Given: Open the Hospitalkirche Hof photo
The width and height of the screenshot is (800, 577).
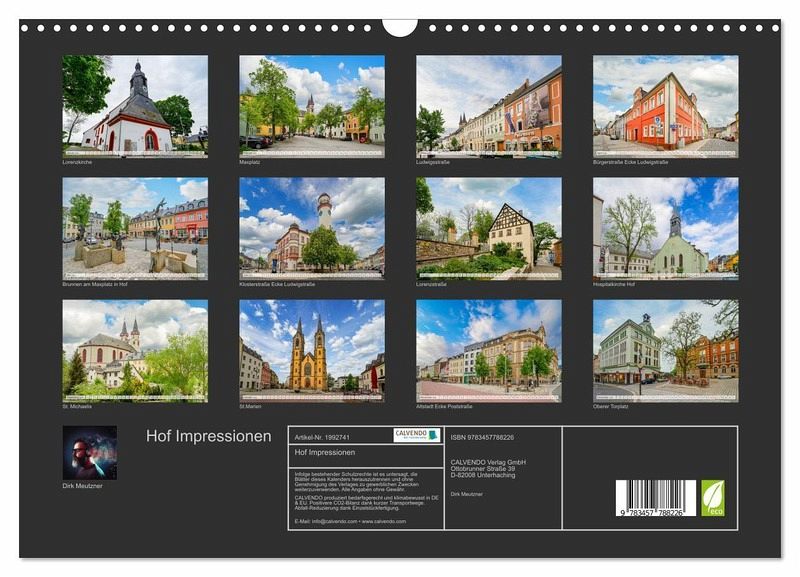Looking at the screenshot, I should [665, 229].
